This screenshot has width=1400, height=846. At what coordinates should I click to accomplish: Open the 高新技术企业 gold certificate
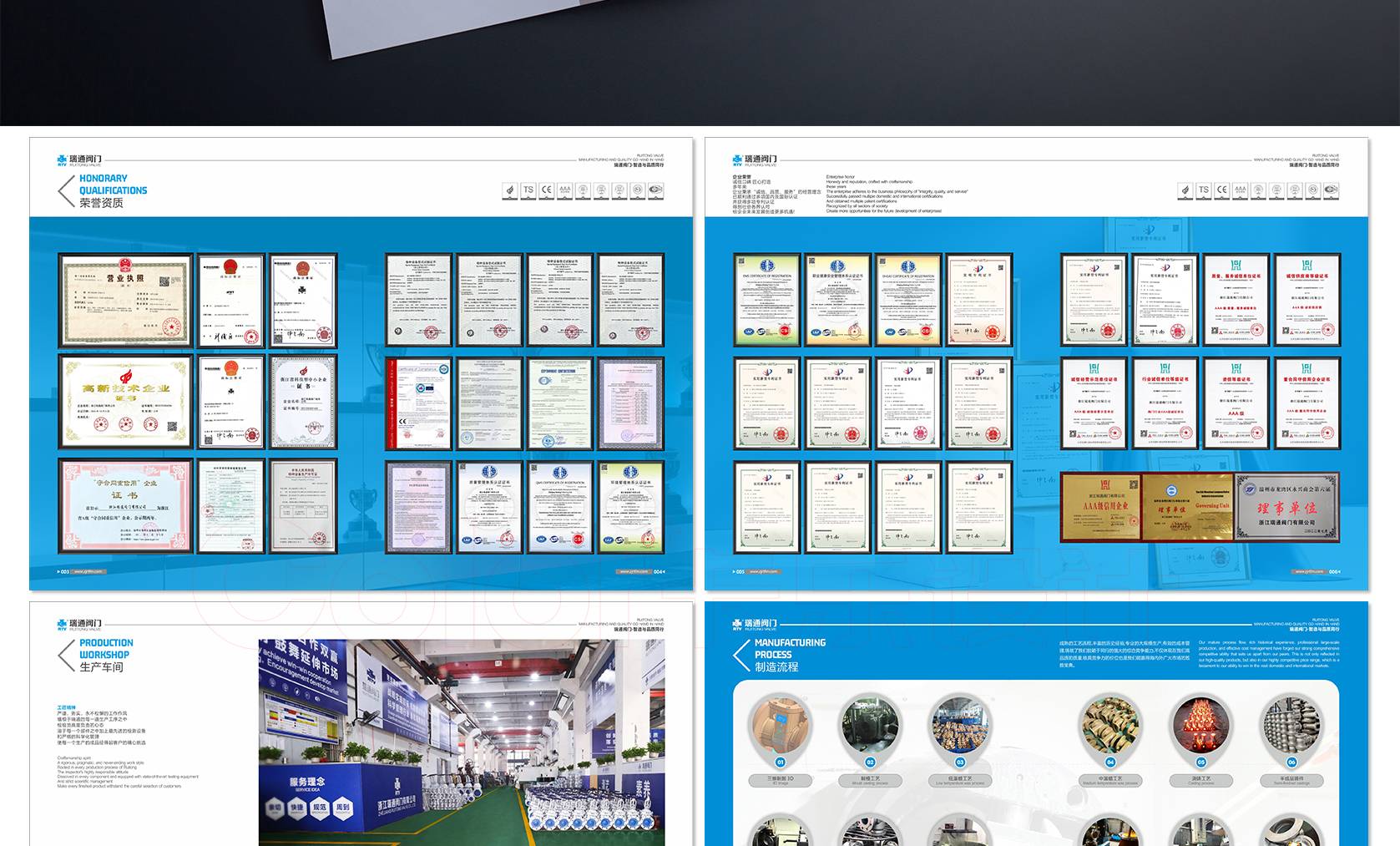point(125,402)
